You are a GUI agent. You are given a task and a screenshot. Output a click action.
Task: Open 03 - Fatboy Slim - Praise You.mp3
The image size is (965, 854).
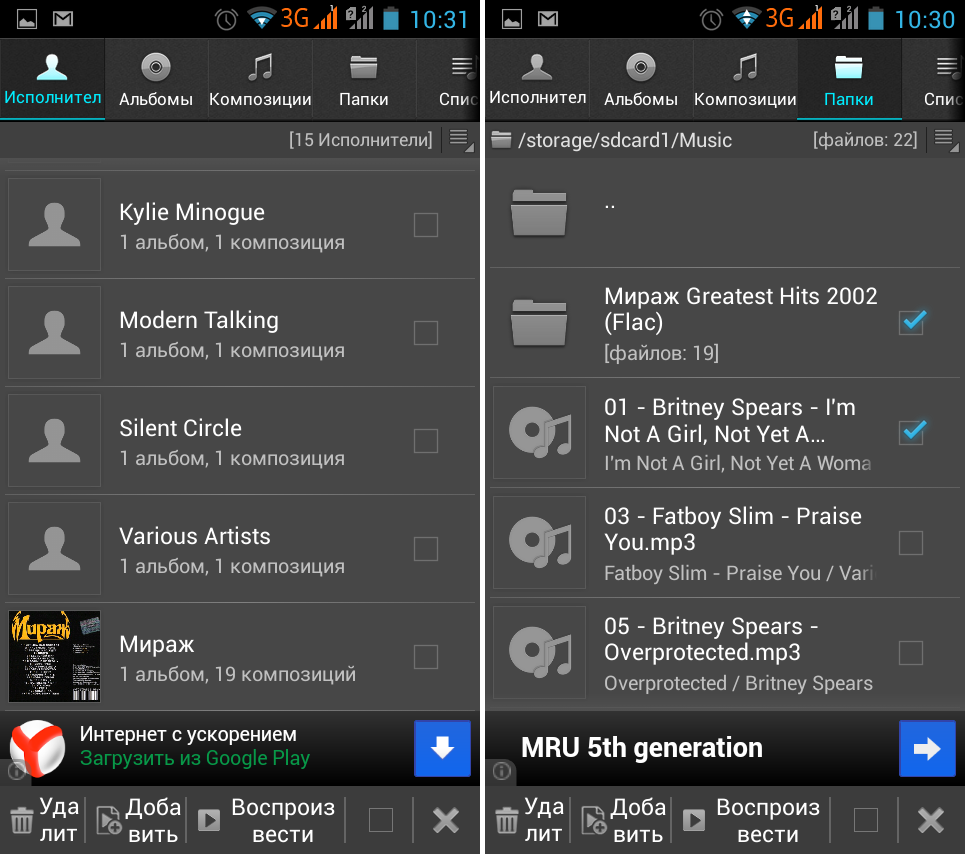(x=725, y=543)
